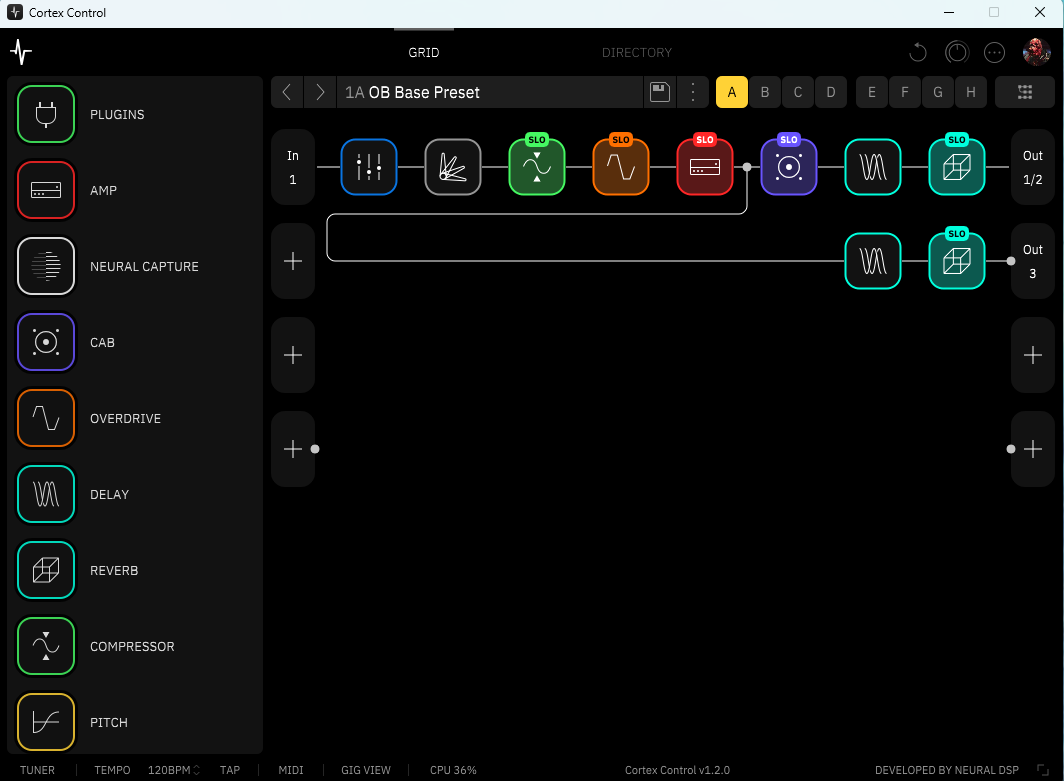Add an input on the fourth row
Screen dimensions: 1064x781
click(292, 449)
